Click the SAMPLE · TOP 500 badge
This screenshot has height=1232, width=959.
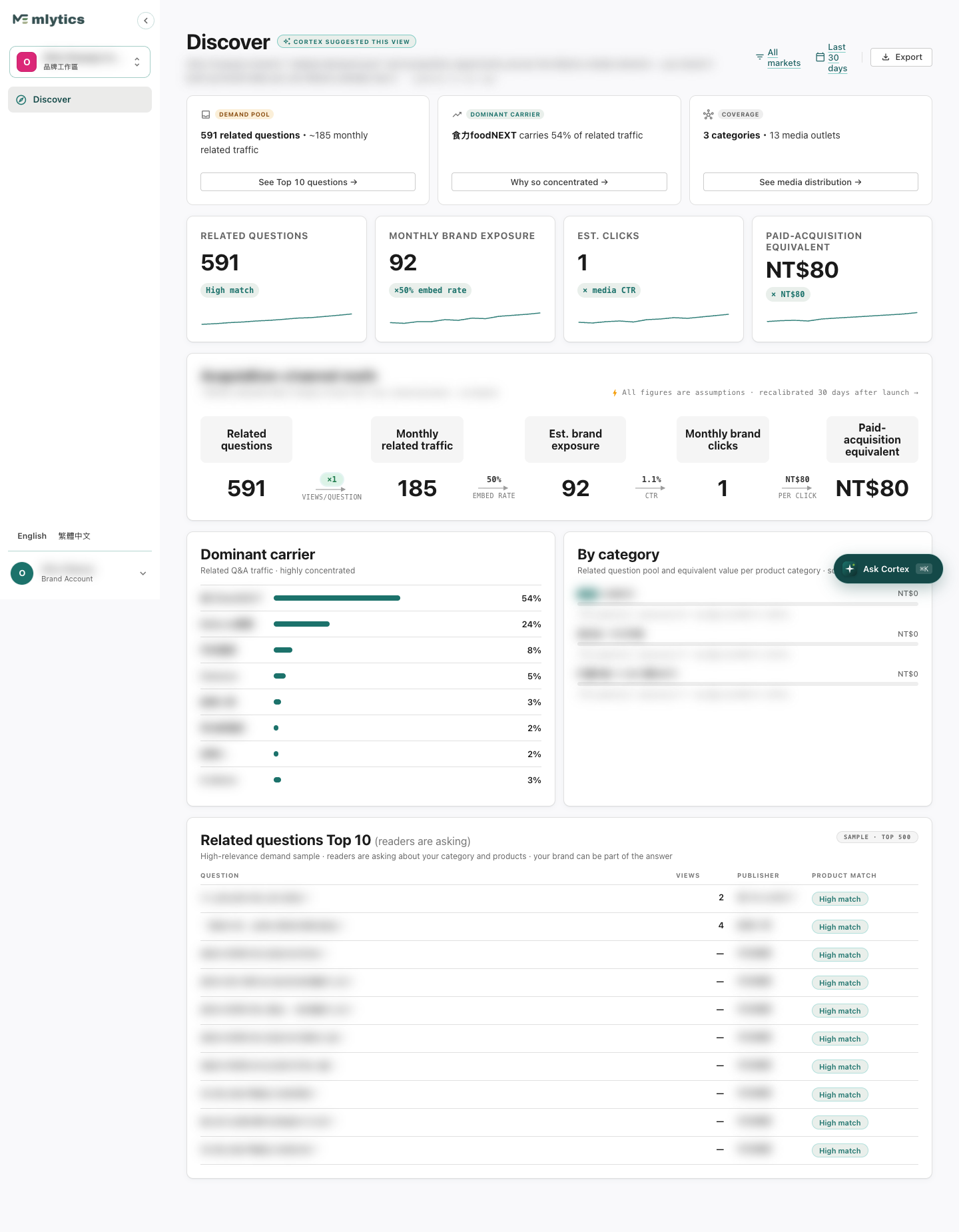coord(877,837)
